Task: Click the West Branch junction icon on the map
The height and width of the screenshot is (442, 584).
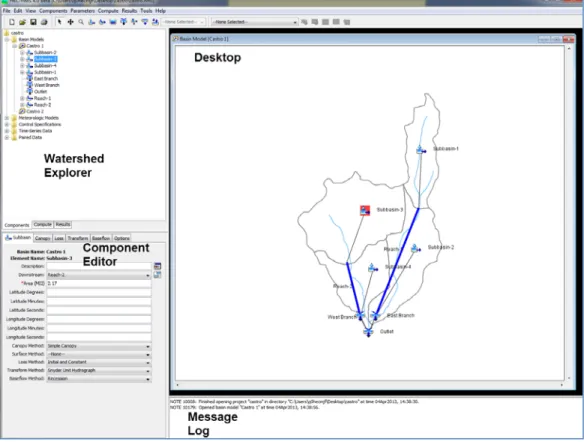Action: 361,316
